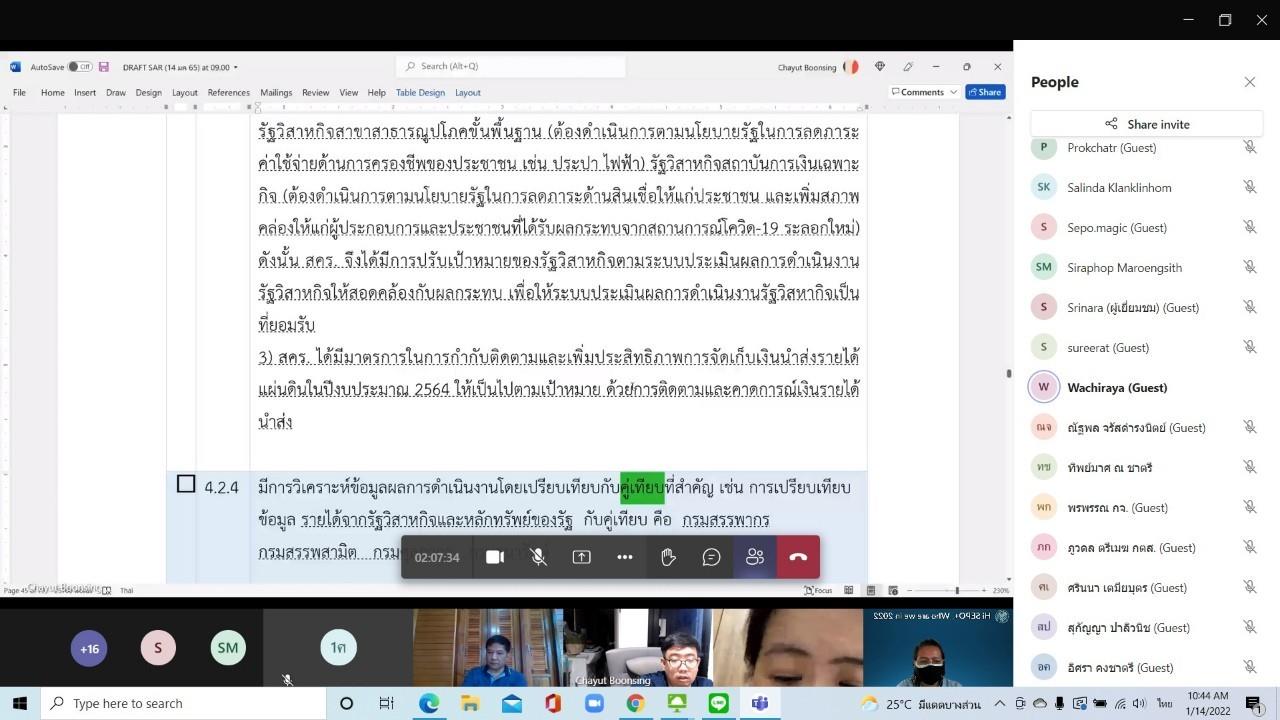This screenshot has height=720, width=1280.
Task: Unmute the microphone in meeting toolbar
Action: (538, 557)
